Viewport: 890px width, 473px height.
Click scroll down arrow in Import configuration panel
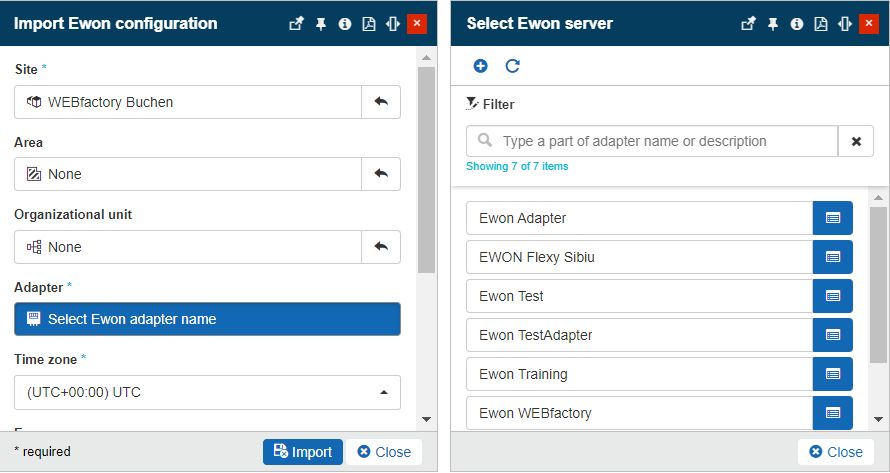click(426, 420)
